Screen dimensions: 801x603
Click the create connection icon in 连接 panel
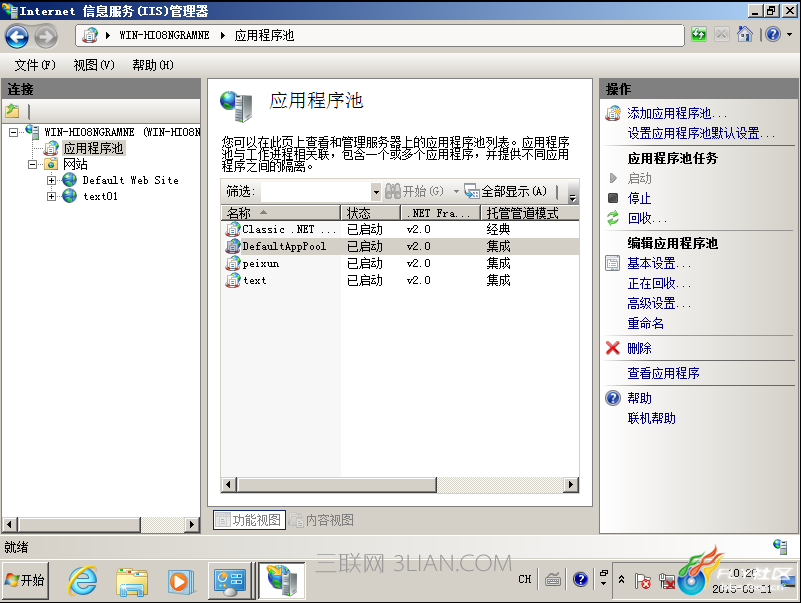click(12, 110)
